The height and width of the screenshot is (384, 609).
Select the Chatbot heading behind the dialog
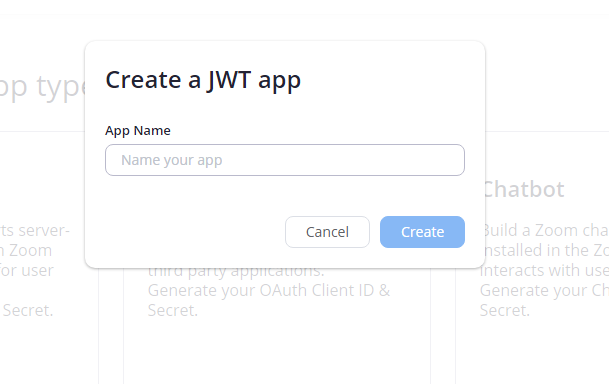coord(523,189)
